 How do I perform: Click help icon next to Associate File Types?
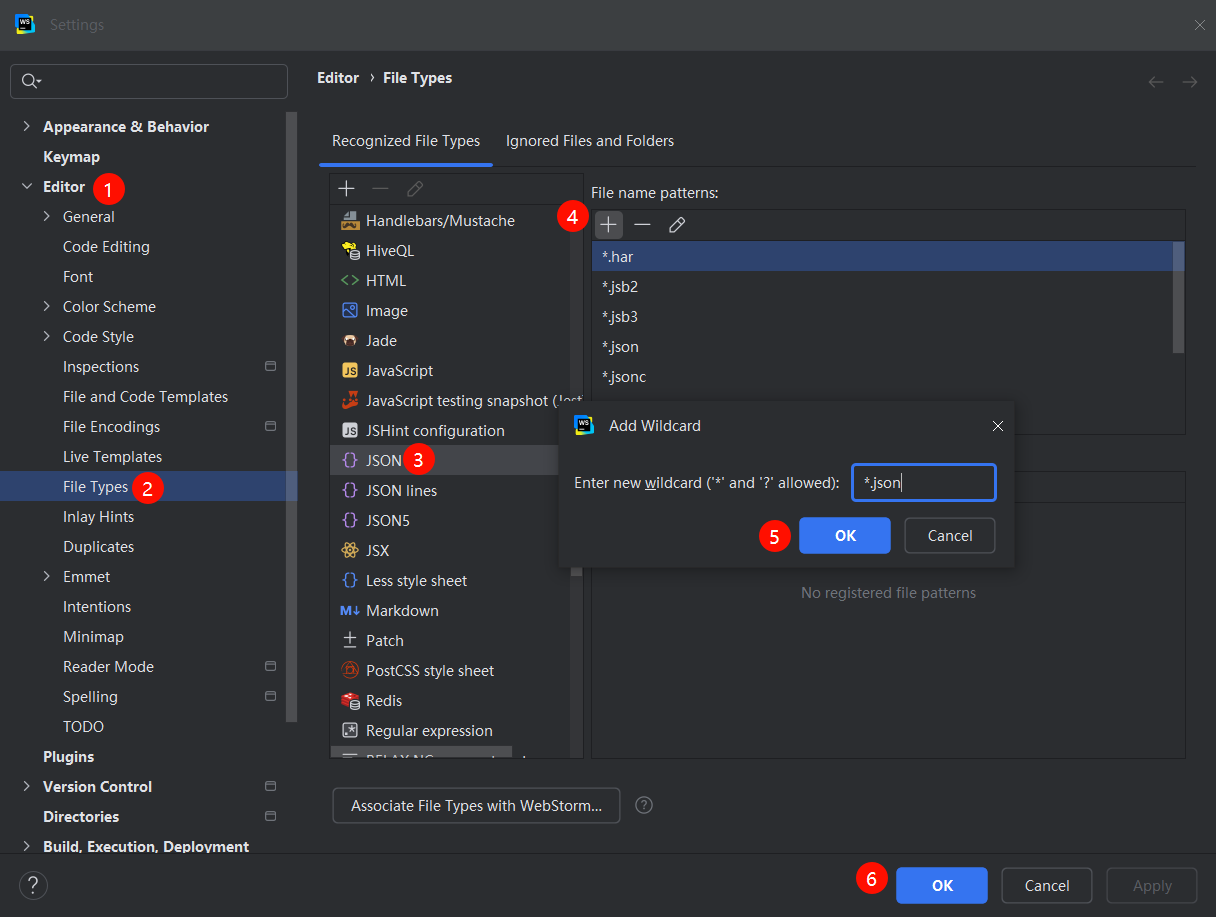(645, 805)
